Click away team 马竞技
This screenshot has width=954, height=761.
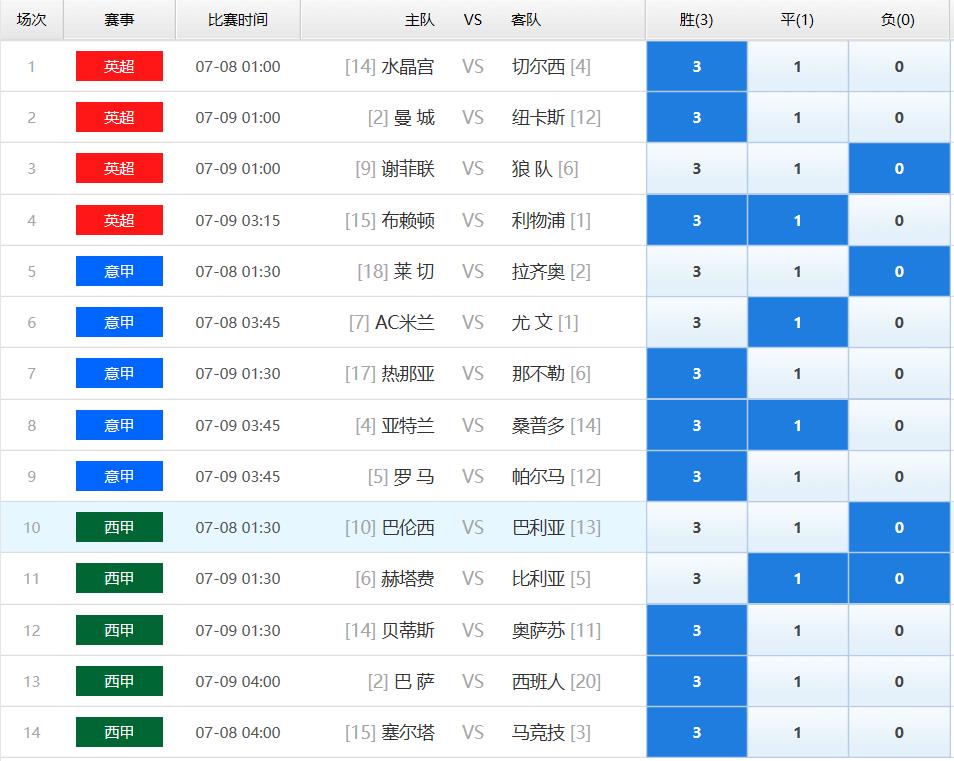point(538,733)
